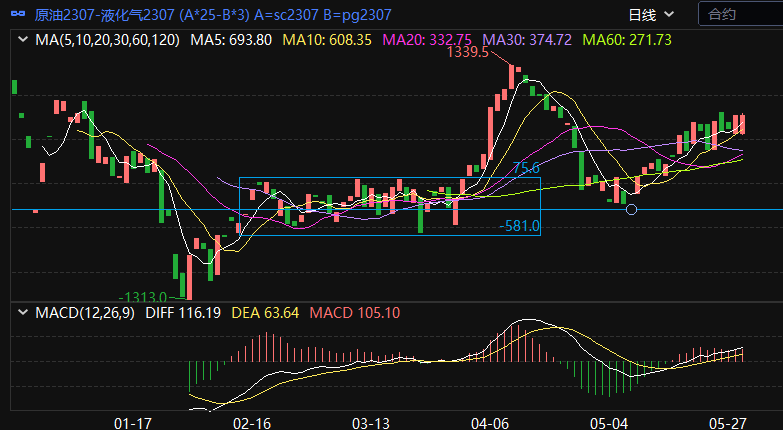783x430 pixels.
Task: Collapse the MA indicator chevron
Action: pyautogui.click(x=23, y=40)
